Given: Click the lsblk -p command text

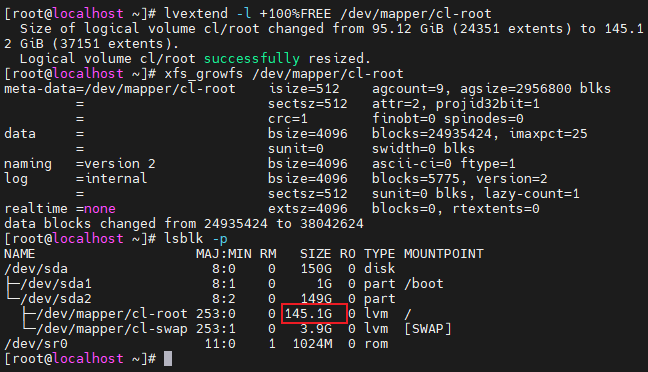Looking at the screenshot, I should (196, 238).
